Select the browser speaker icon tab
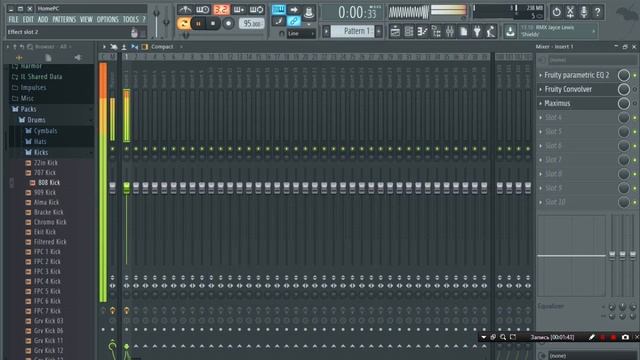Screen dimensions: 640x360 pos(77,58)
